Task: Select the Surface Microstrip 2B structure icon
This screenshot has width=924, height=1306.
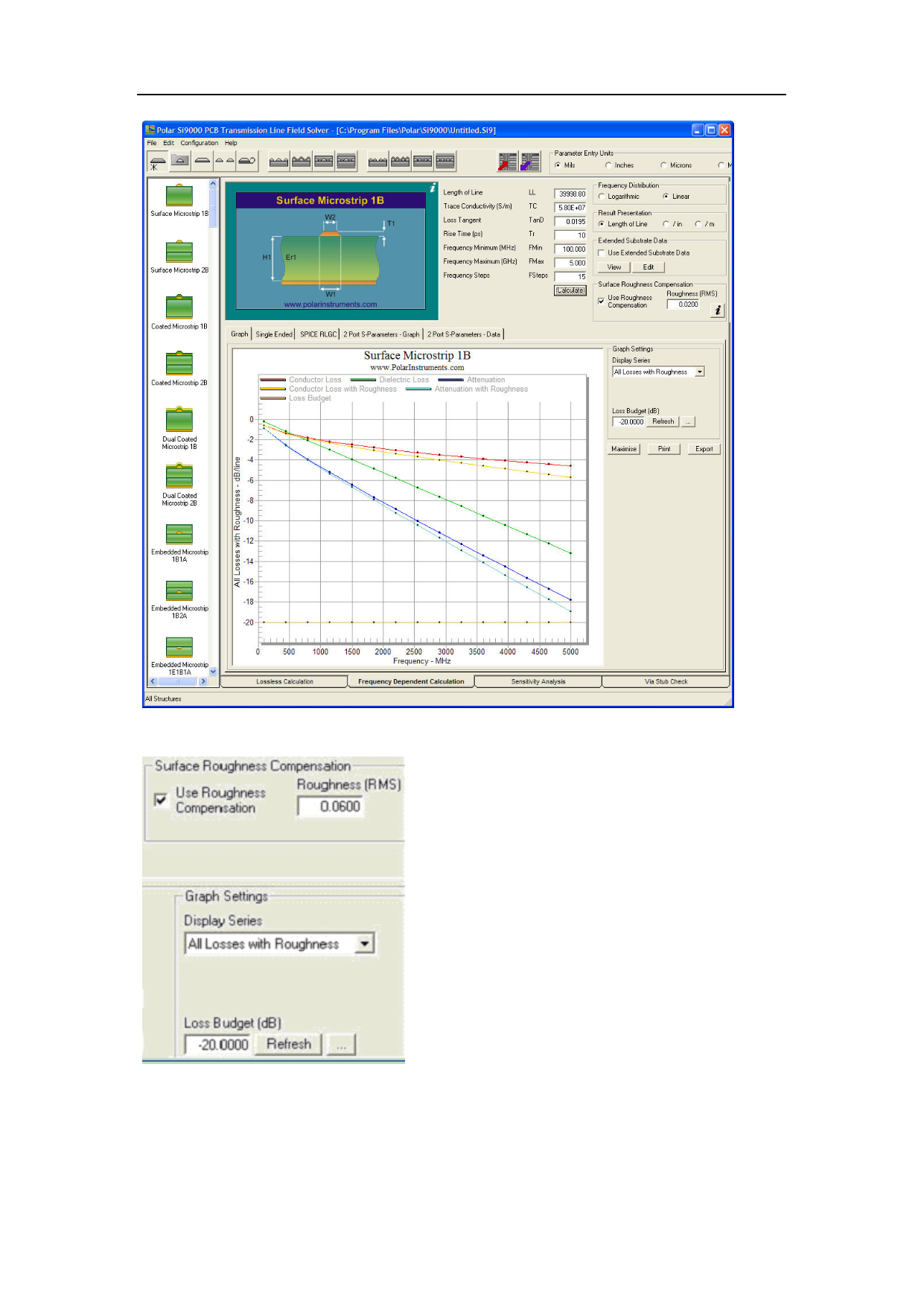Action: pyautogui.click(x=179, y=252)
